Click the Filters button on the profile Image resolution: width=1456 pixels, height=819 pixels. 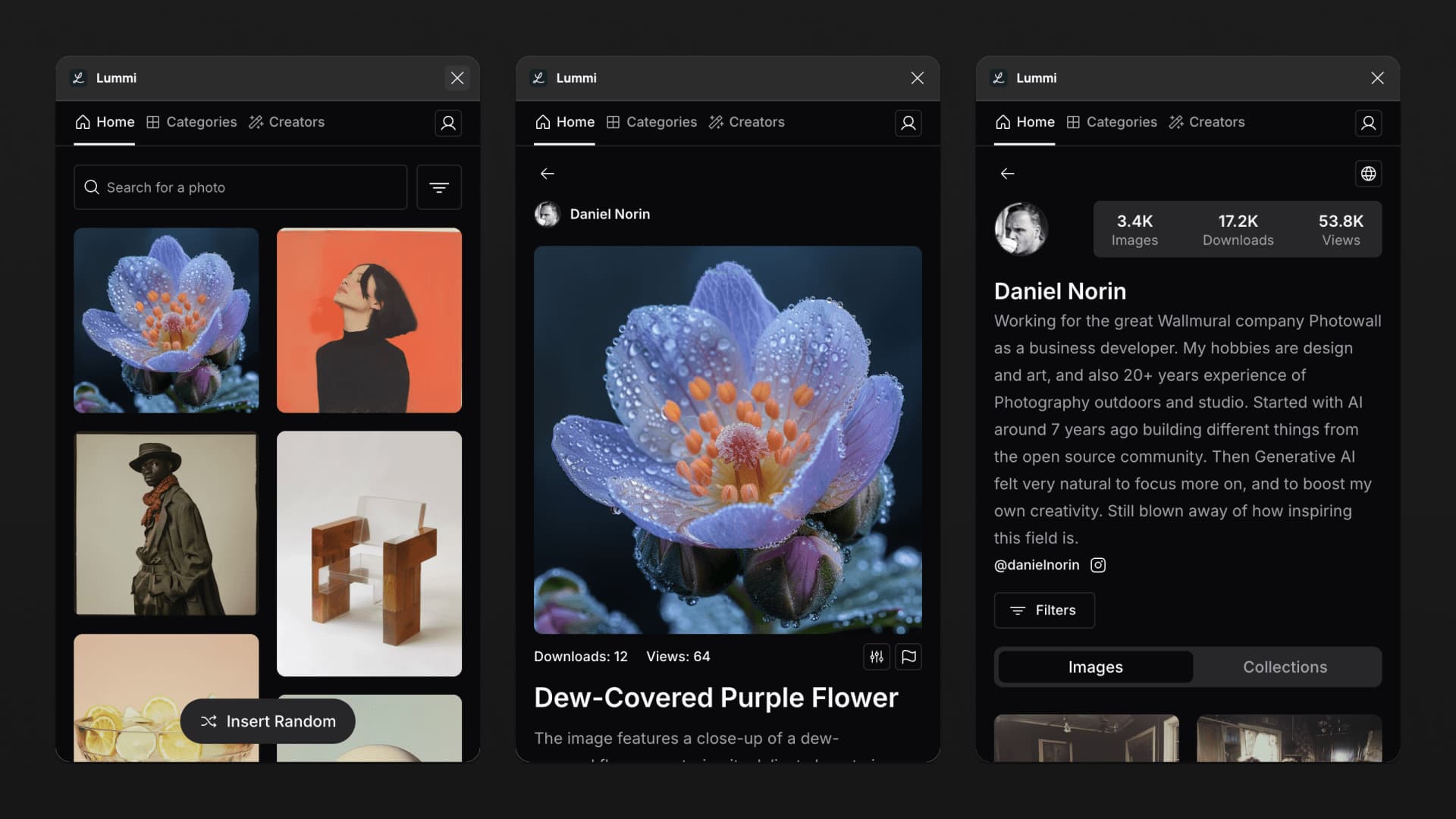point(1044,610)
